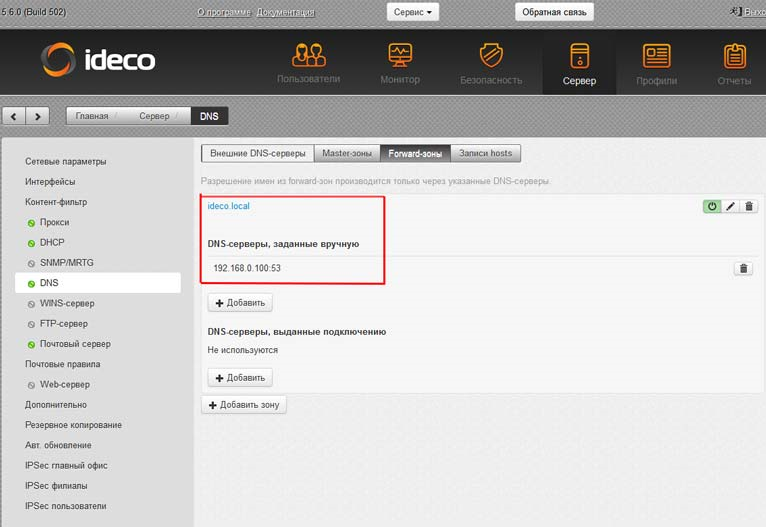This screenshot has height=527, width=766.
Task: Select DHCP in the sidebar
Action: click(52, 242)
